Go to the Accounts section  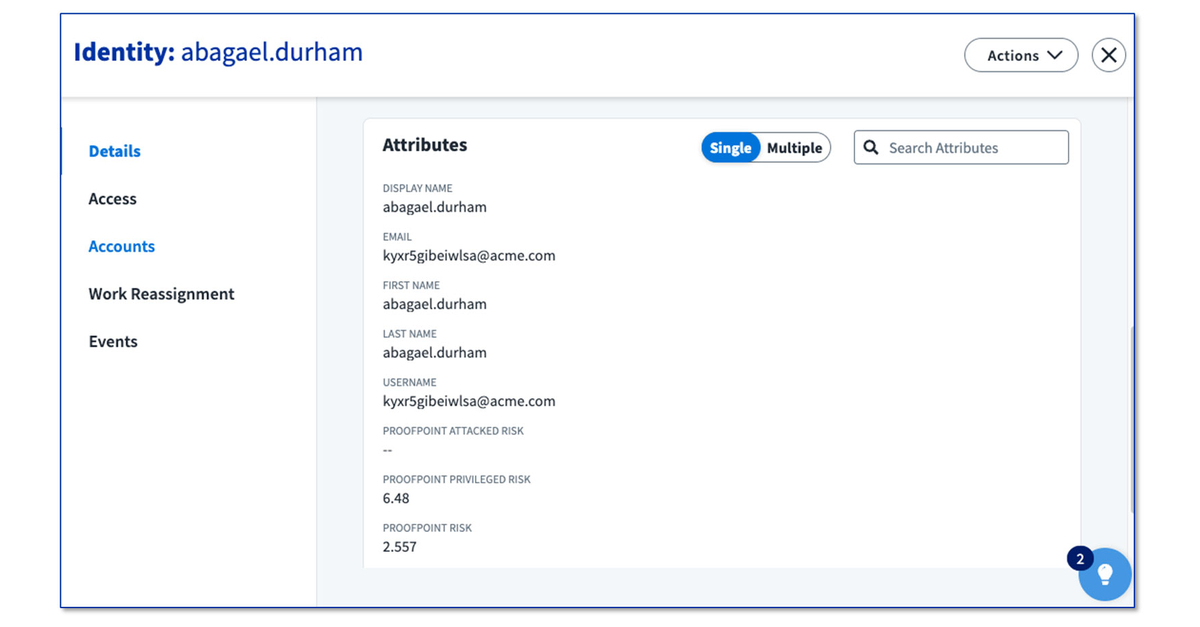click(x=122, y=246)
